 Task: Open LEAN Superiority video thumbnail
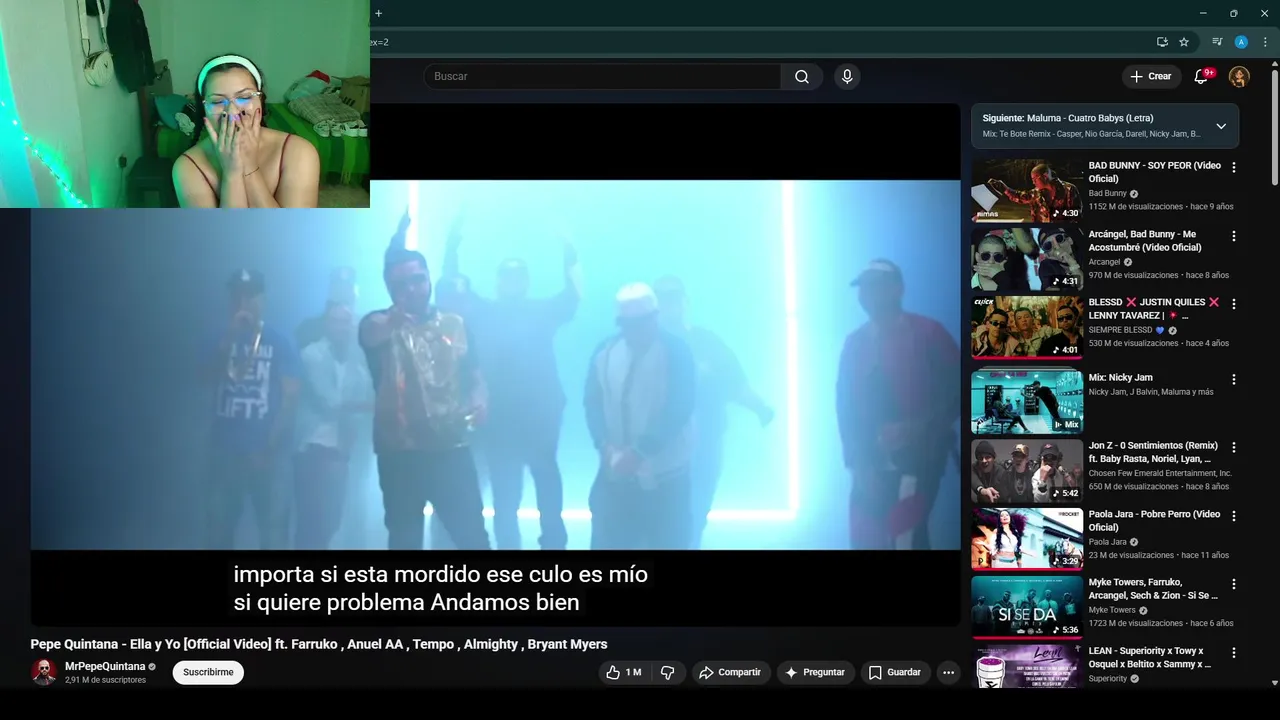tap(1027, 665)
